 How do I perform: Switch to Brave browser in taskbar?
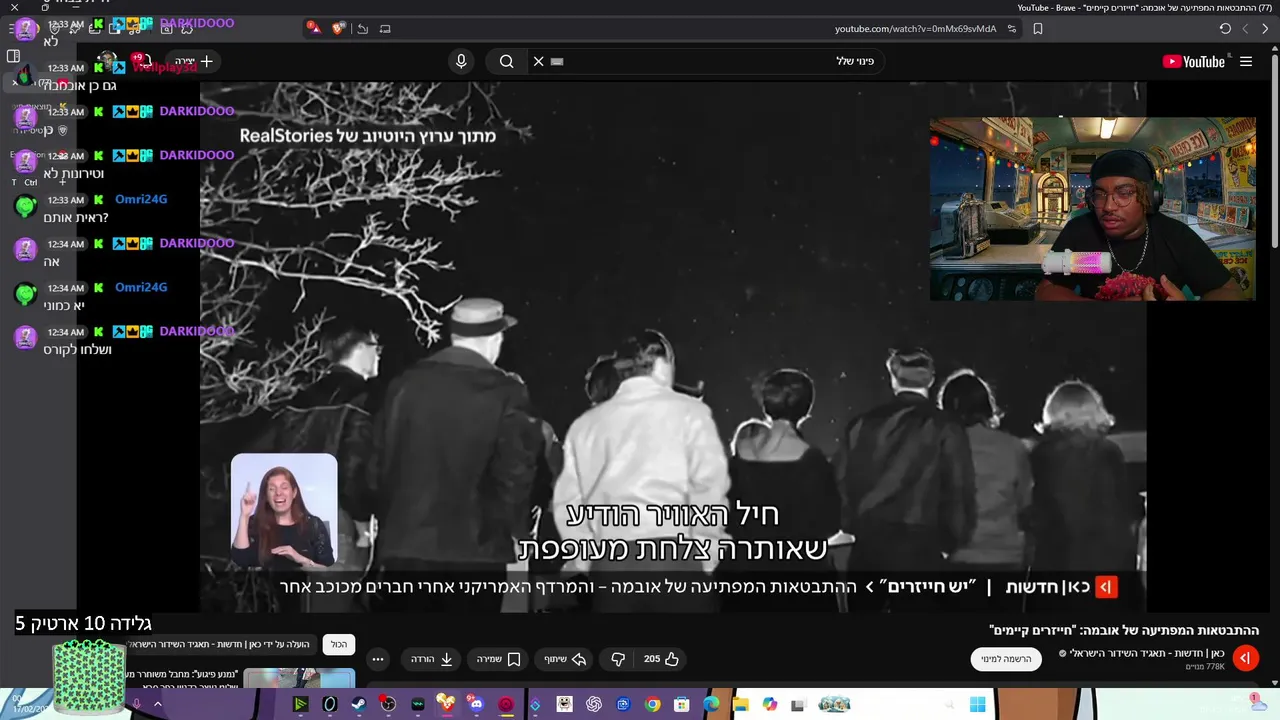coord(446,705)
